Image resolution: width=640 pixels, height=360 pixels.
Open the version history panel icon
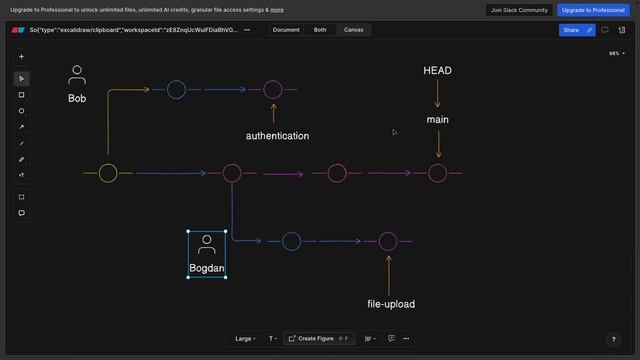[x=622, y=30]
